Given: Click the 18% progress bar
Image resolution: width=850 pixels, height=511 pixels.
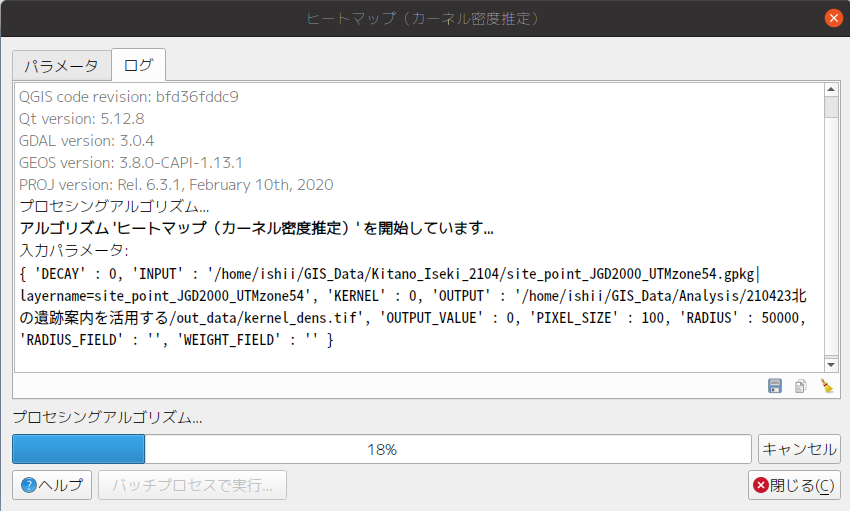Looking at the screenshot, I should tap(382, 449).
